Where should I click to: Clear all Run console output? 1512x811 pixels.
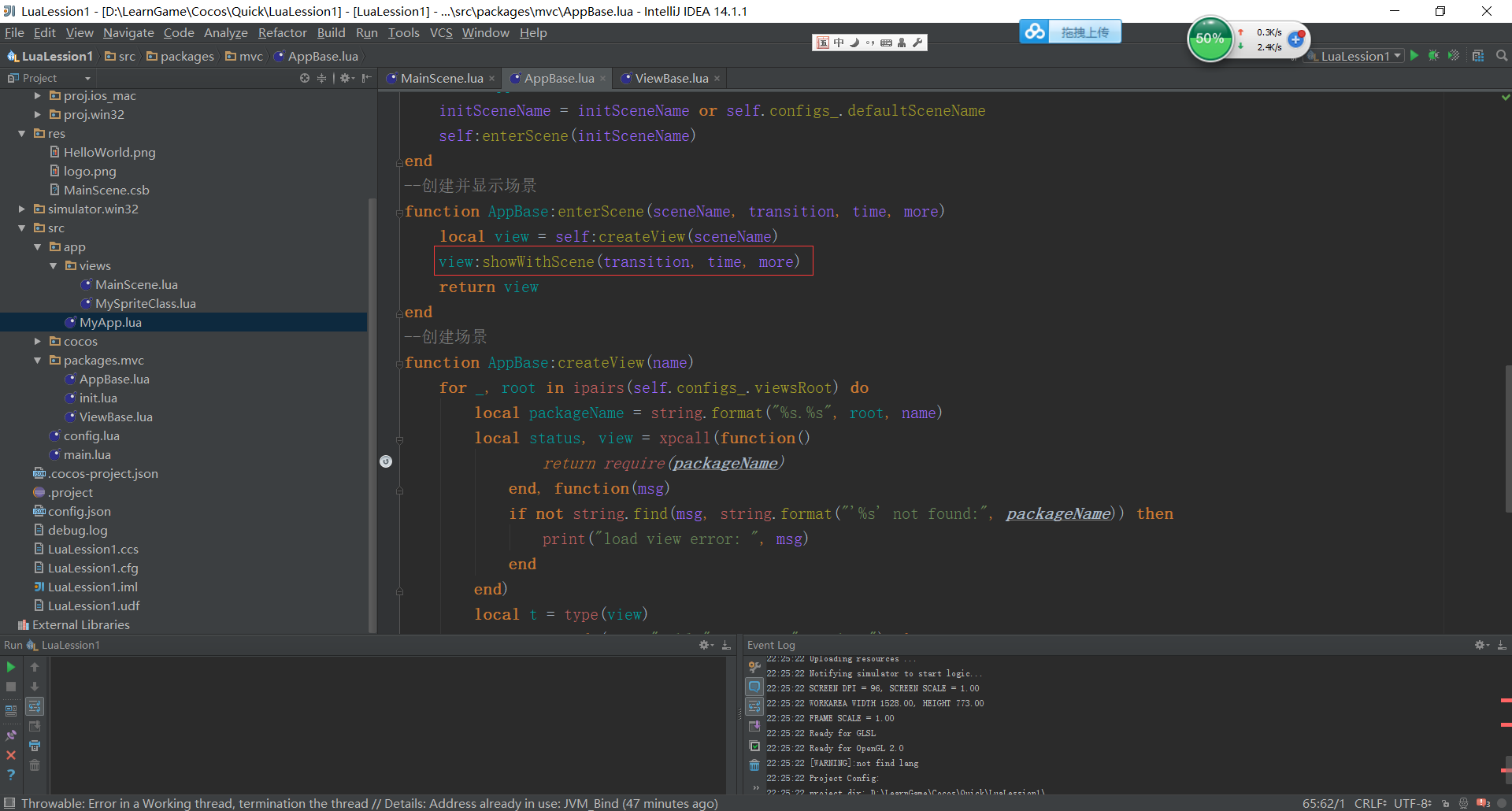click(x=35, y=765)
